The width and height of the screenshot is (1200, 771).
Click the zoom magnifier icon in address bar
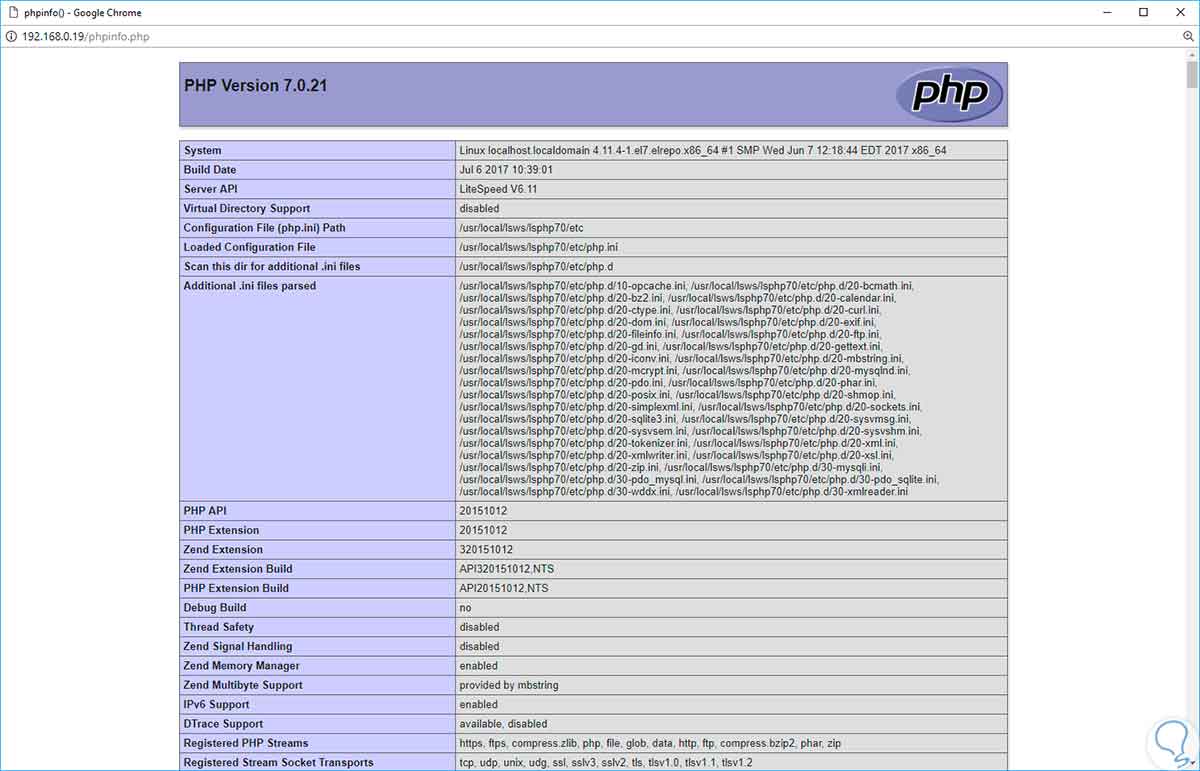tap(1188, 36)
